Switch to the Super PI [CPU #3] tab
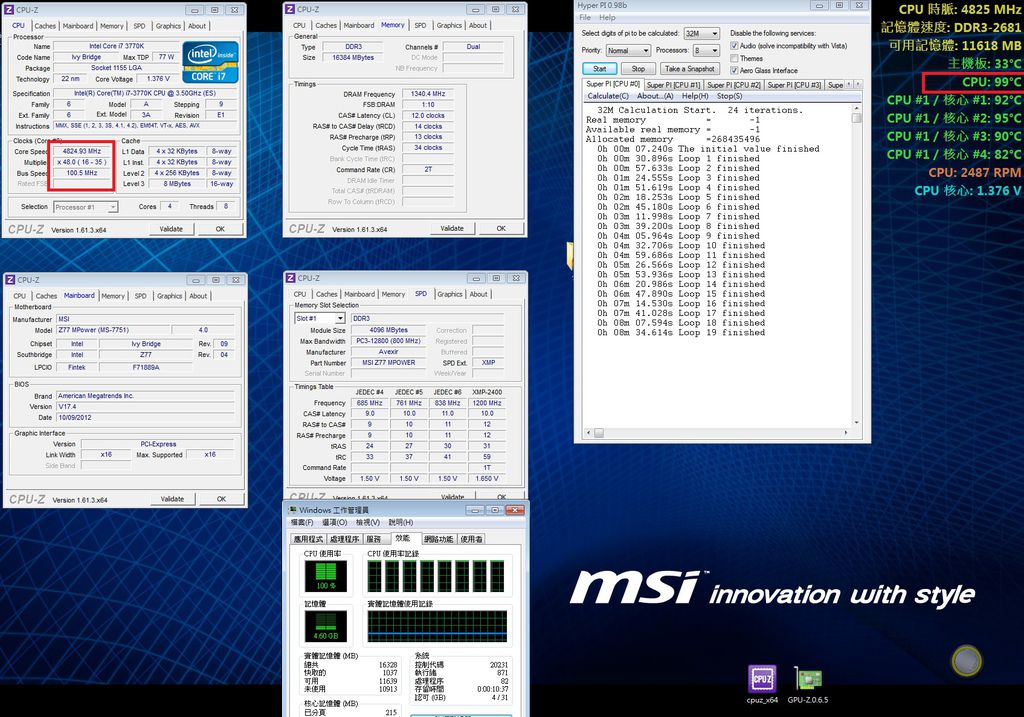The image size is (1024, 717). point(794,85)
